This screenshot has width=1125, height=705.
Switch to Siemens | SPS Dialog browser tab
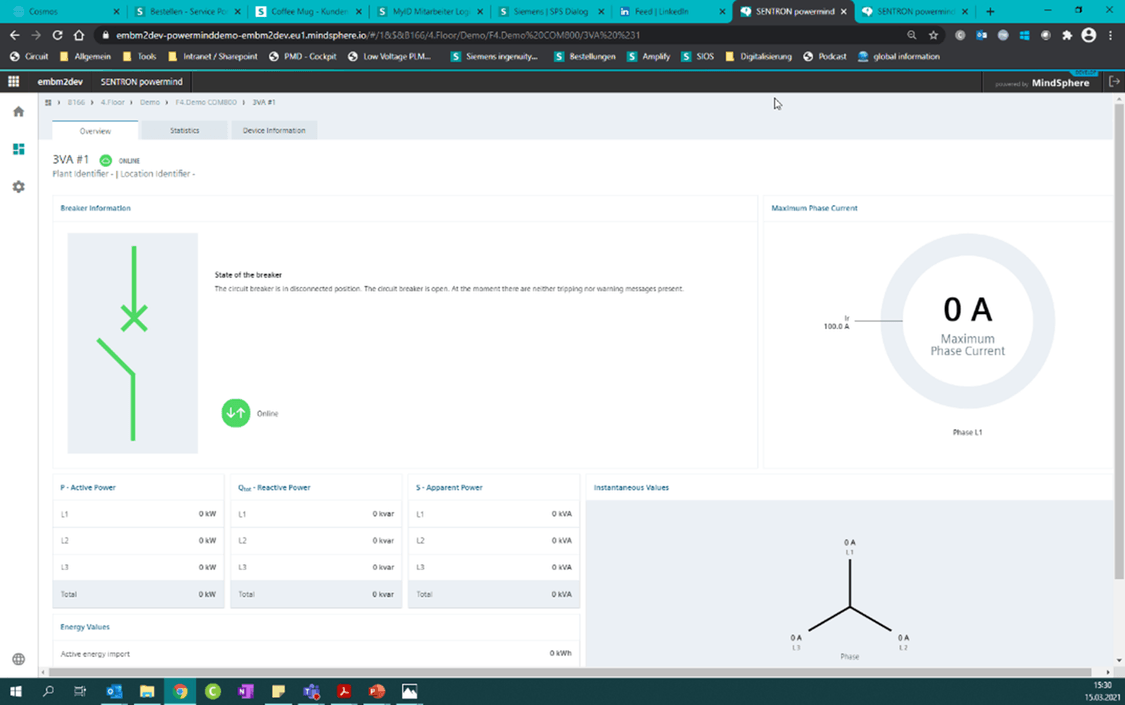point(550,11)
